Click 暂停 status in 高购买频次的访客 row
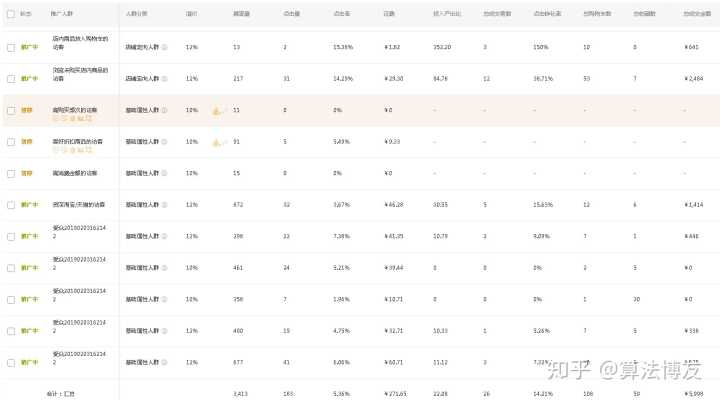 click(27, 110)
